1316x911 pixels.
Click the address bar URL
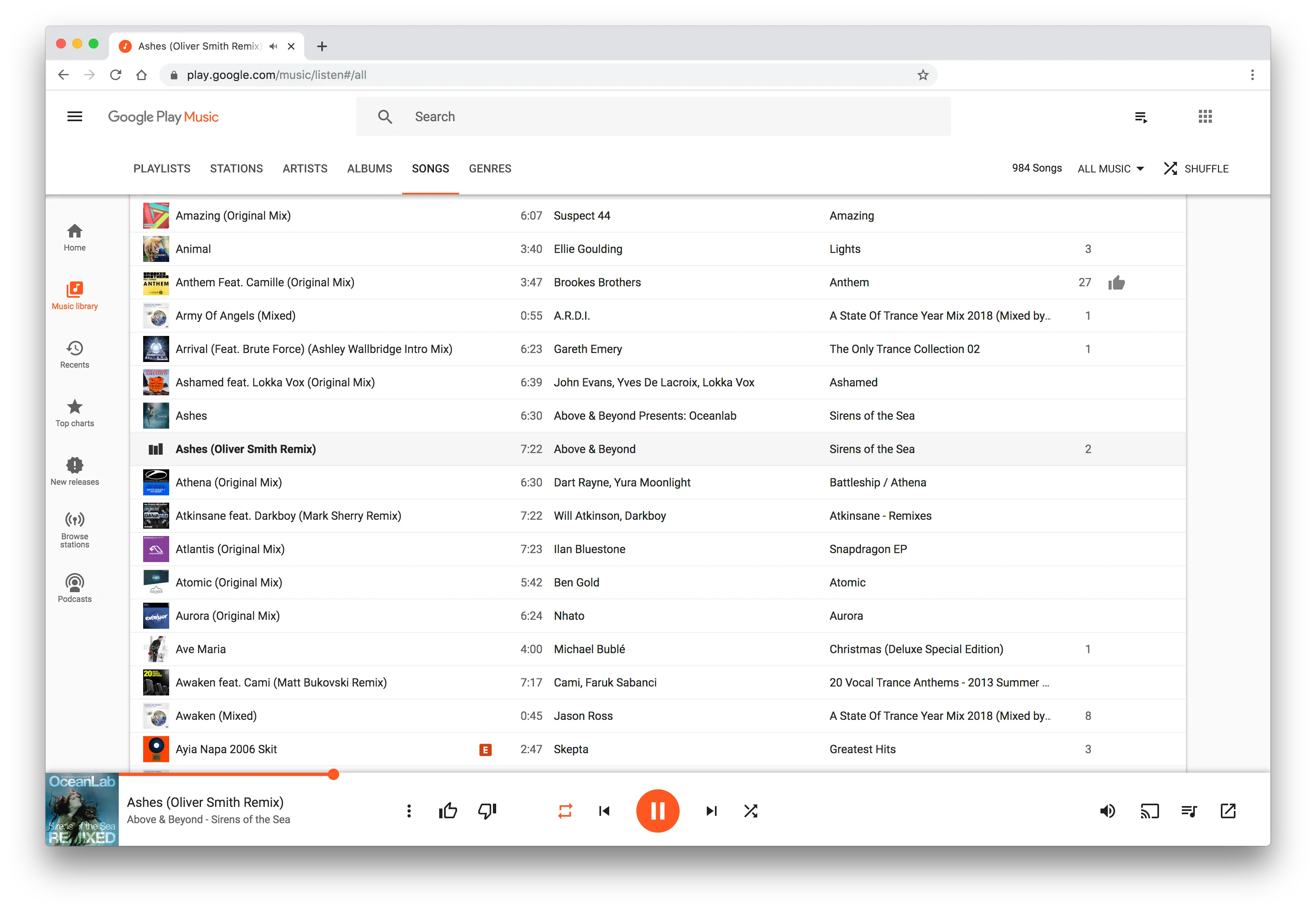(277, 75)
